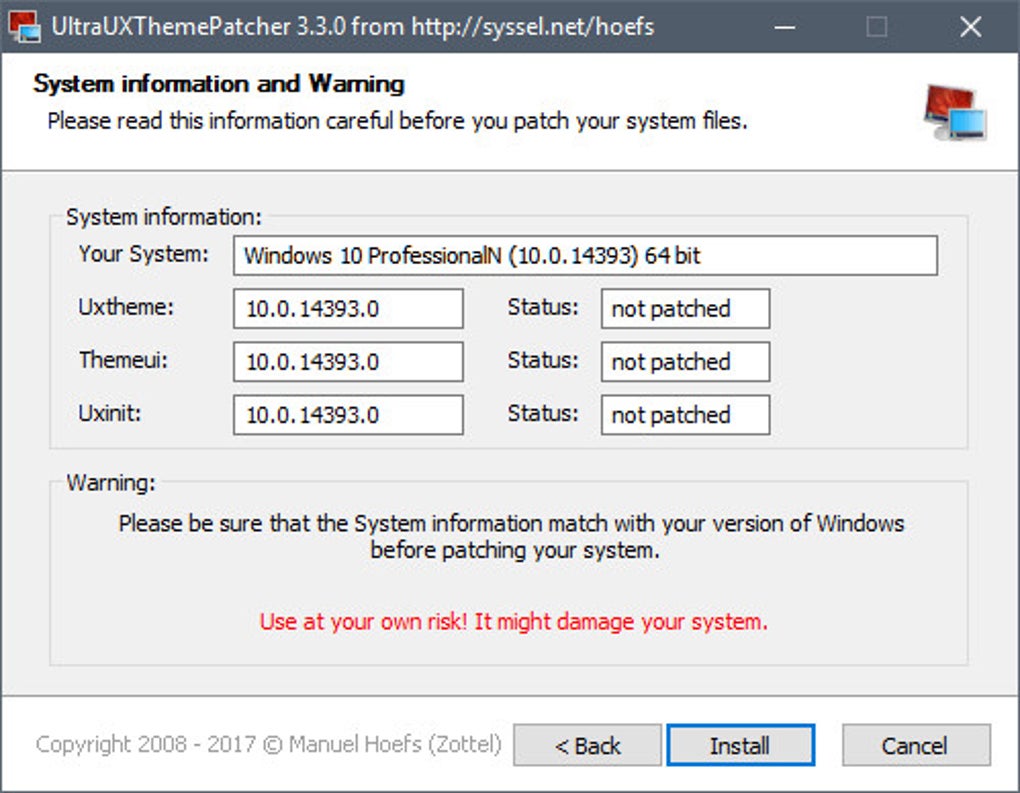Screen dimensions: 1020x793
Task: Click the 'Warning:' group label
Action: pyautogui.click(x=111, y=483)
